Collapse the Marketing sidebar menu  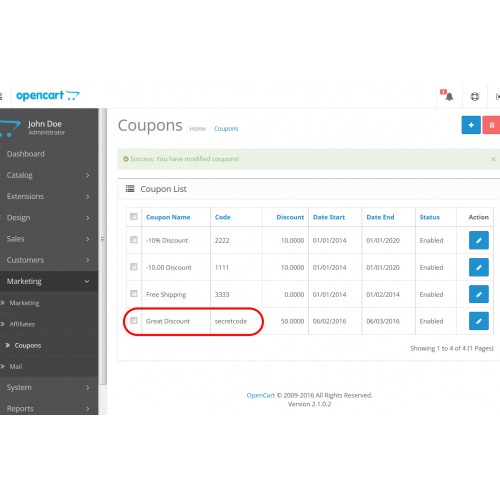coord(49,281)
